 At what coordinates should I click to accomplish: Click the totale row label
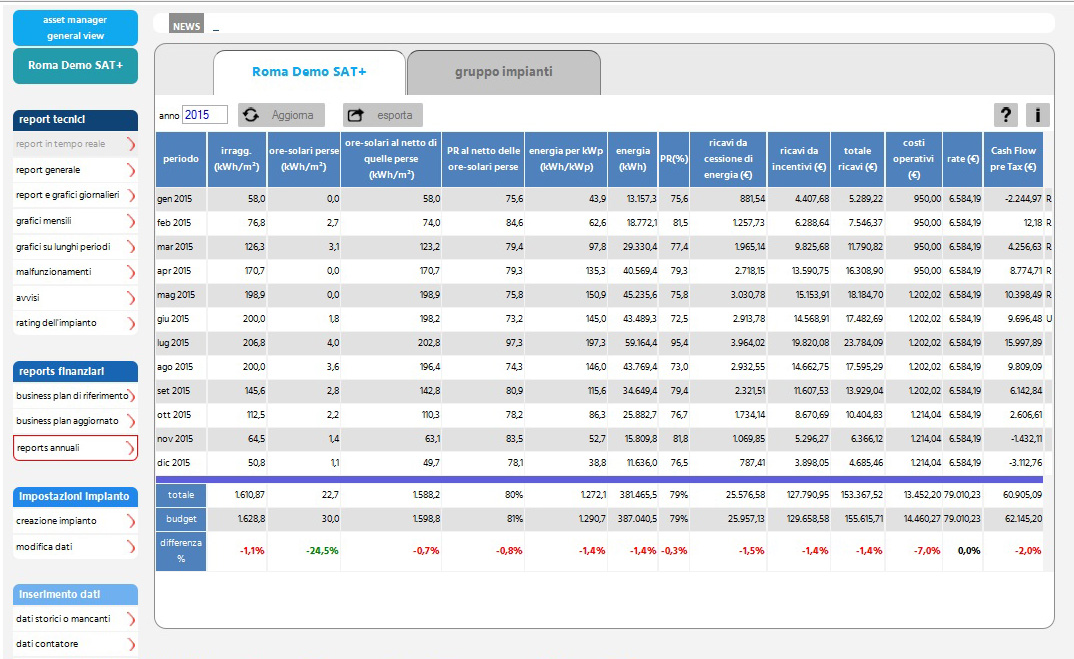pos(181,495)
